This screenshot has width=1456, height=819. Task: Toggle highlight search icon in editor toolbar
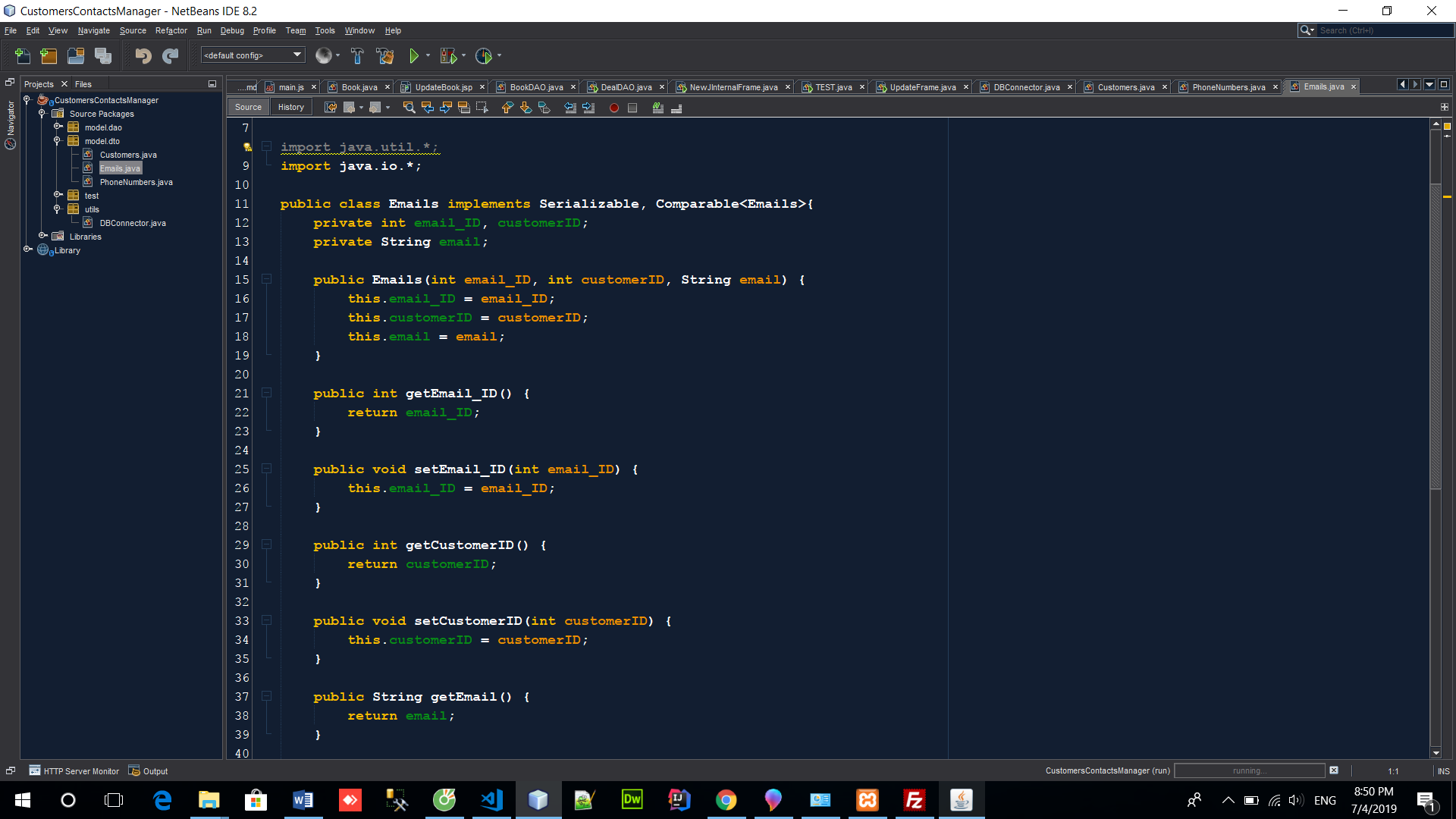[464, 108]
